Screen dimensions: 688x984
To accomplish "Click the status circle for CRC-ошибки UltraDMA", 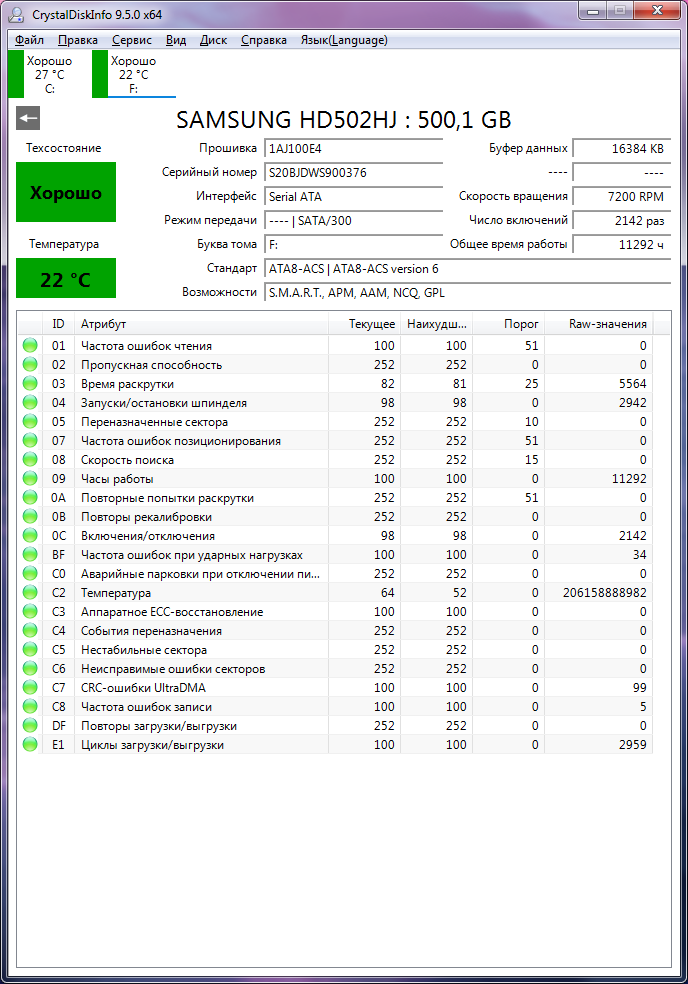I will click(30, 687).
